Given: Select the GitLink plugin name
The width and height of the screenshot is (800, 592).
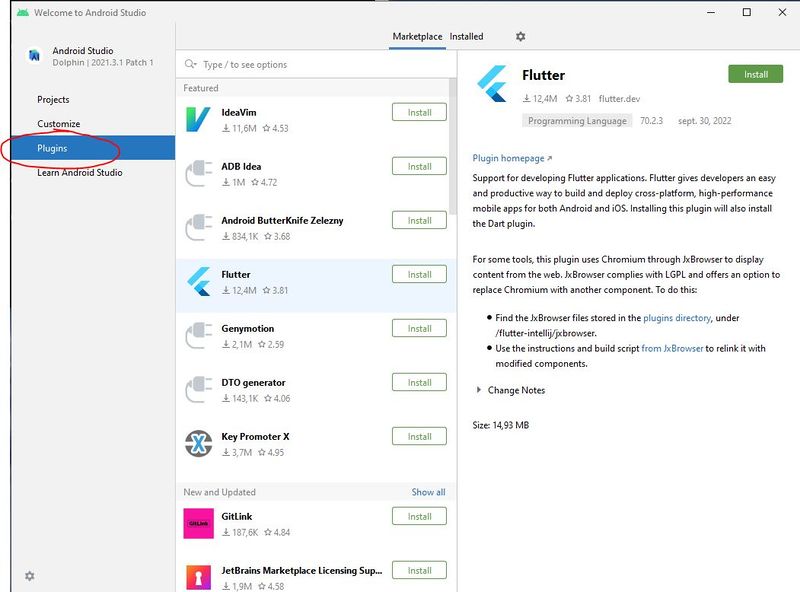Looking at the screenshot, I should click(x=237, y=516).
